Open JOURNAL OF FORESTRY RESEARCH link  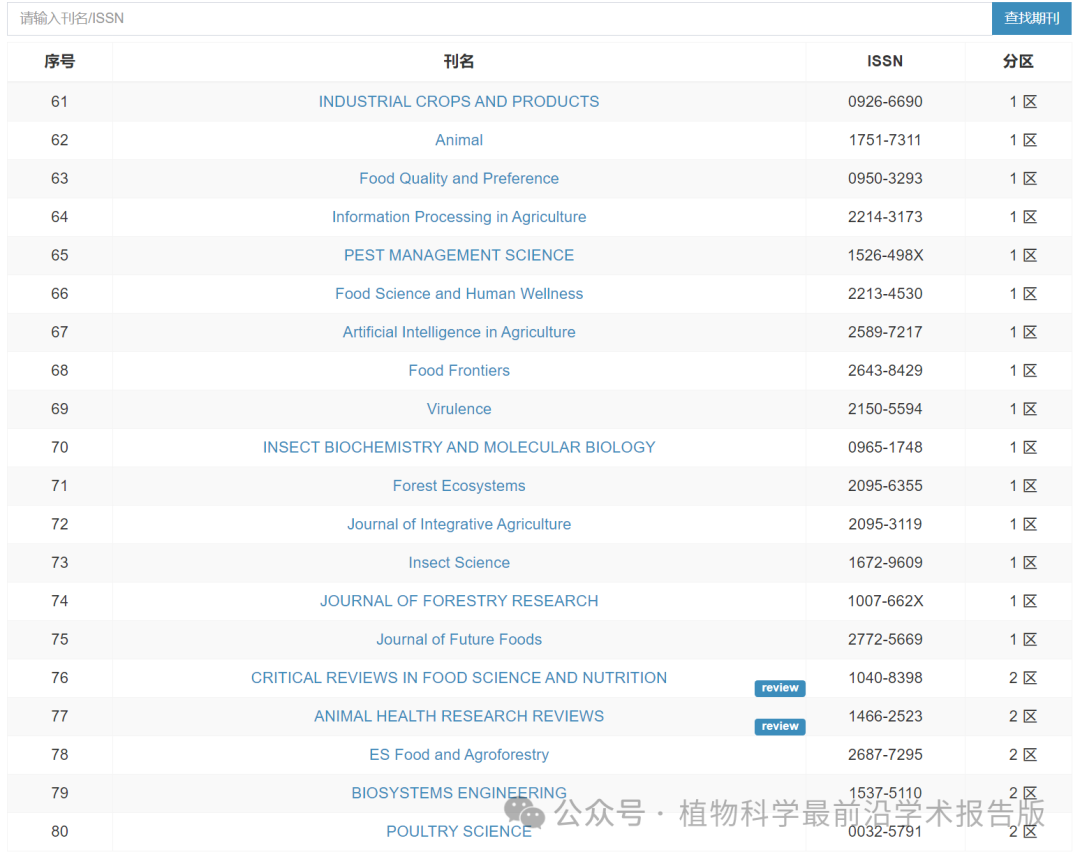tap(459, 601)
